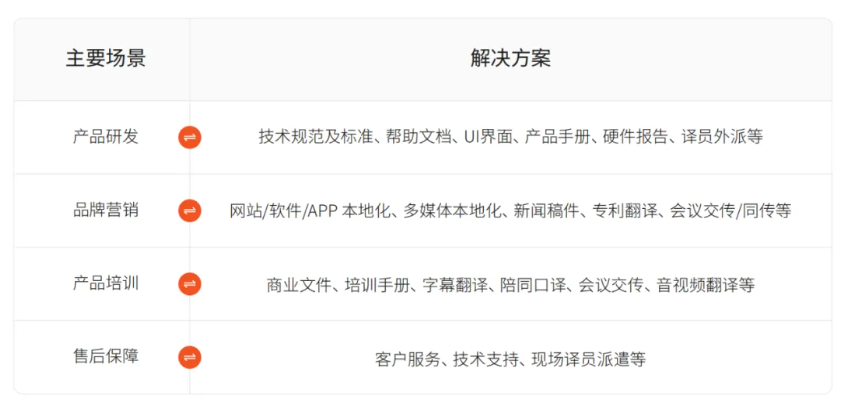Choose the 产品研发 scenario label
The image size is (848, 414).
point(106,137)
